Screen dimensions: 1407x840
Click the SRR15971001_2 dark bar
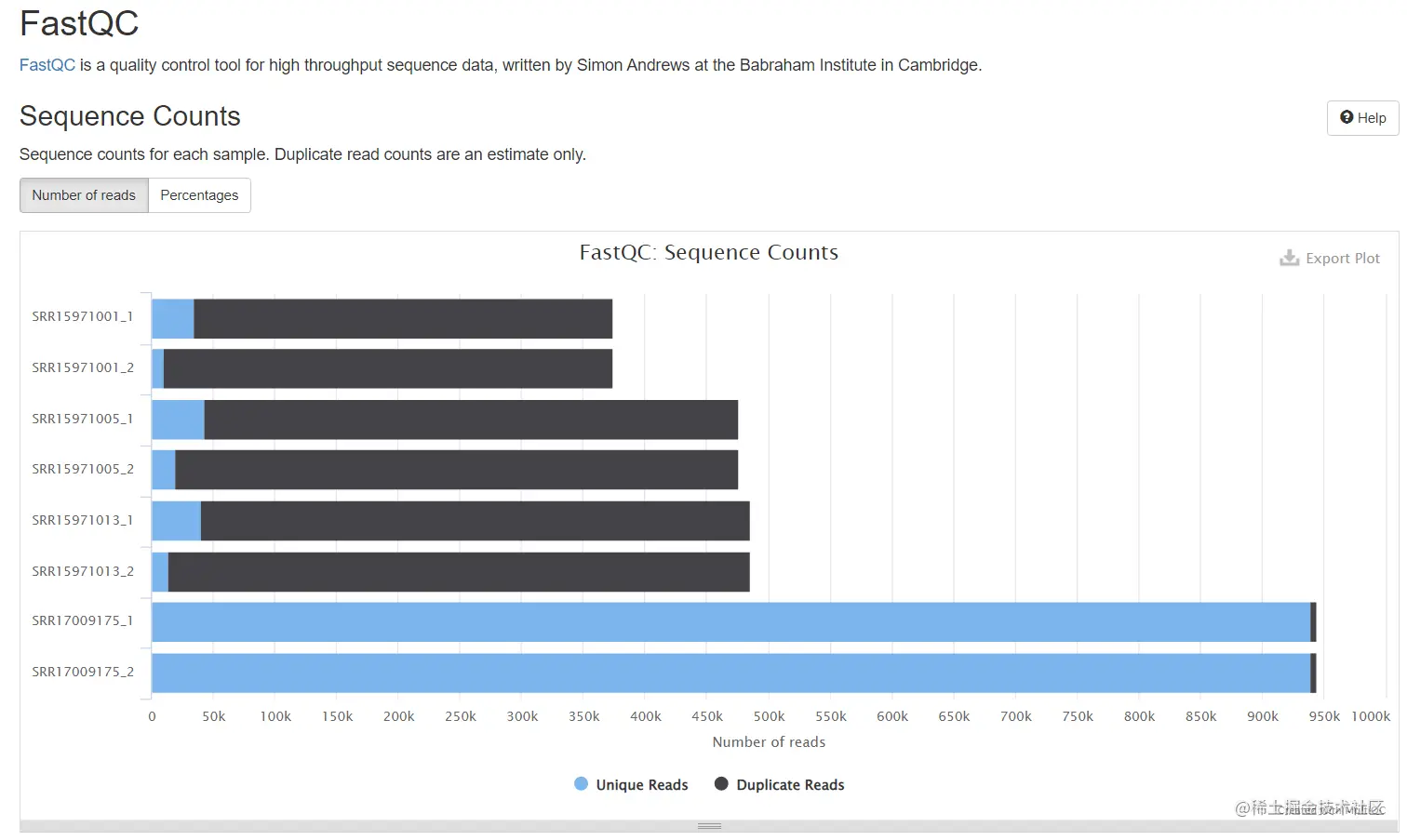(x=388, y=369)
